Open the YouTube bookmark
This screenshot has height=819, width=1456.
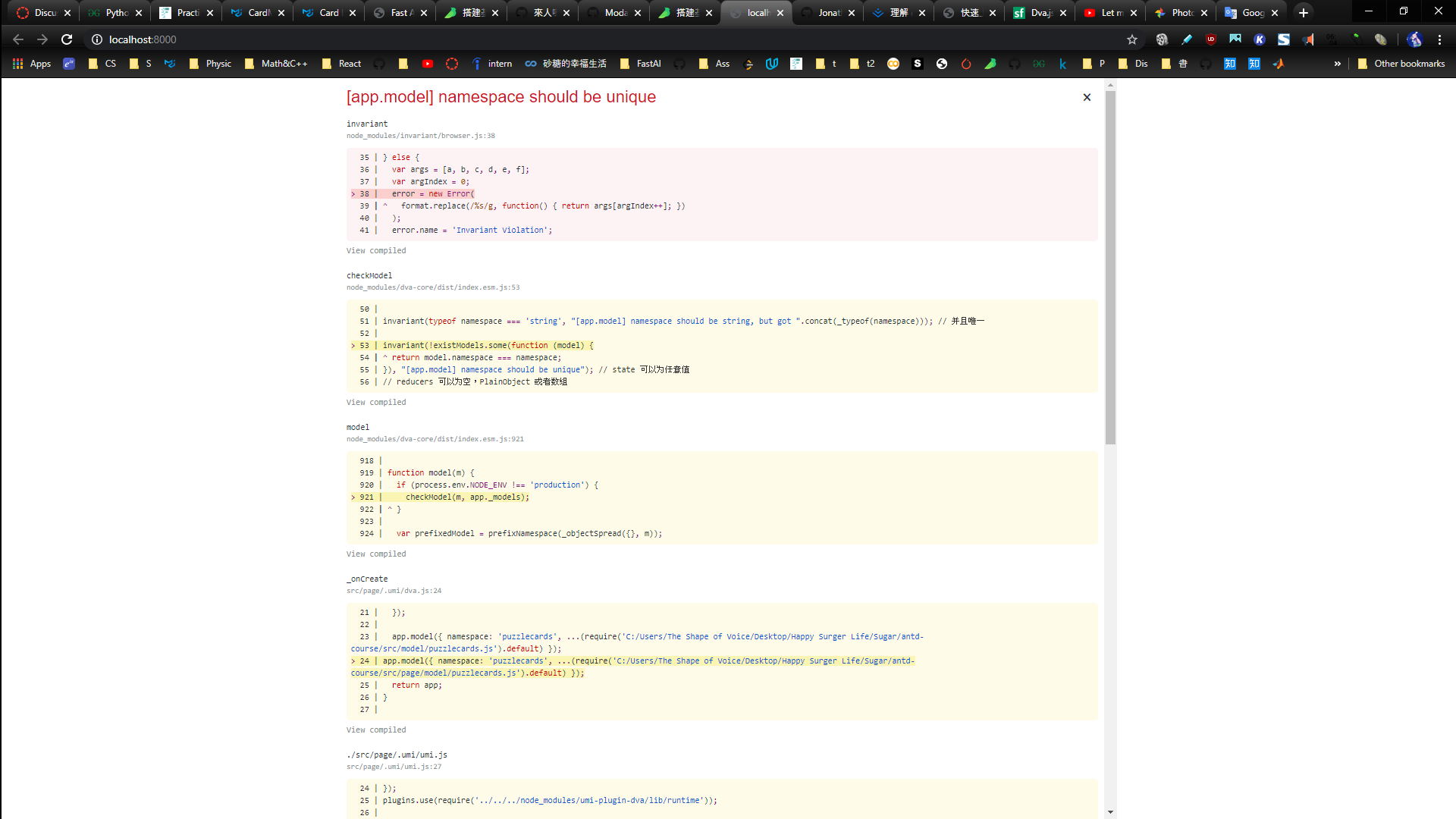[x=428, y=64]
